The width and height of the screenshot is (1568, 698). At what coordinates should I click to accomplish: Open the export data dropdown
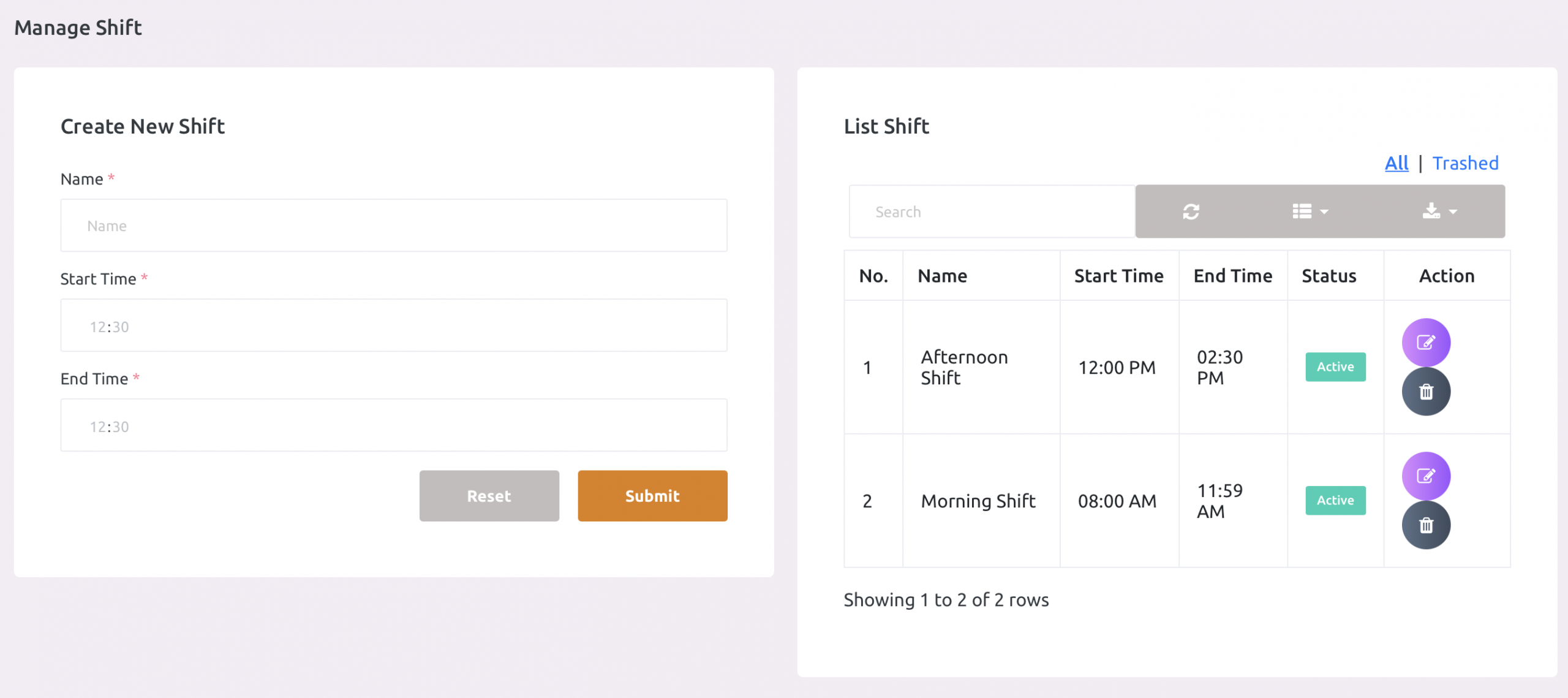click(x=1439, y=211)
